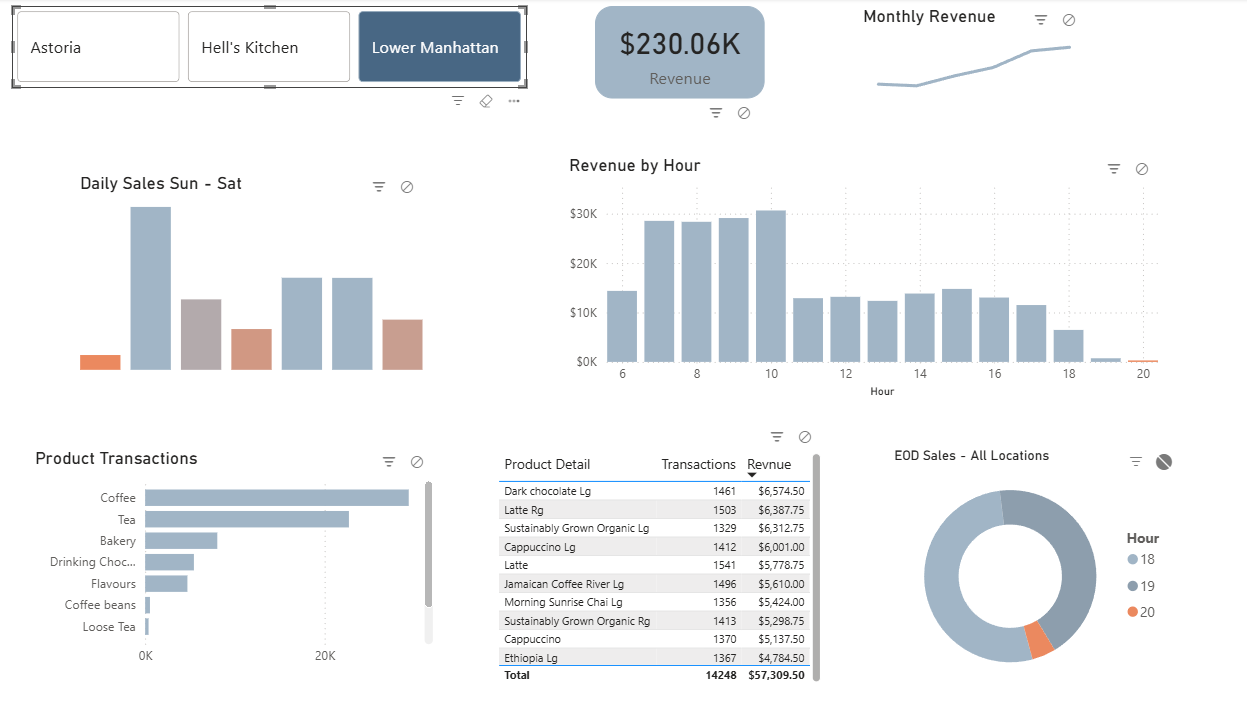The image size is (1247, 714).
Task: Select the $230.06K Revenue card
Action: [x=679, y=53]
